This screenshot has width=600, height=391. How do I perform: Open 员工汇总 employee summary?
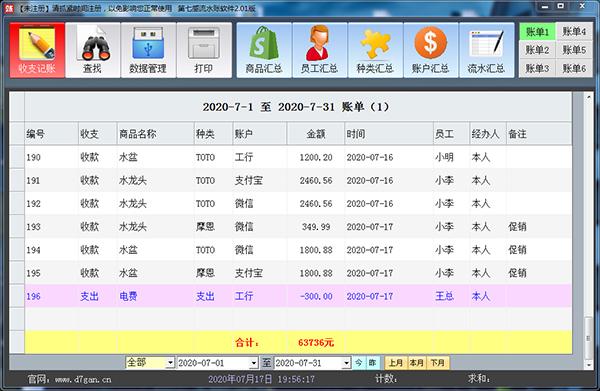click(320, 50)
